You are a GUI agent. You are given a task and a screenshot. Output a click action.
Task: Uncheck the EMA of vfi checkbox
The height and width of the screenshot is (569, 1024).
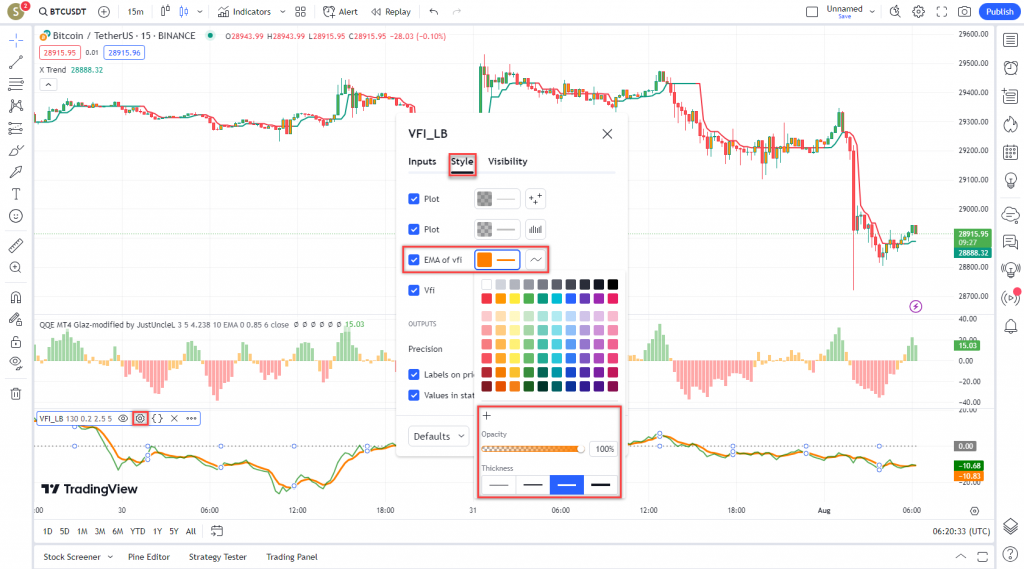(414, 260)
